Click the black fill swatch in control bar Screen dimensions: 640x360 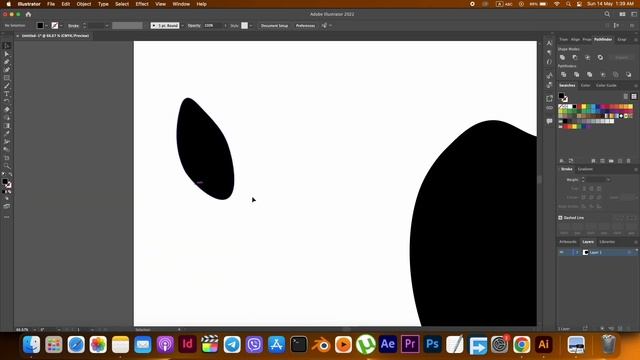click(40, 26)
